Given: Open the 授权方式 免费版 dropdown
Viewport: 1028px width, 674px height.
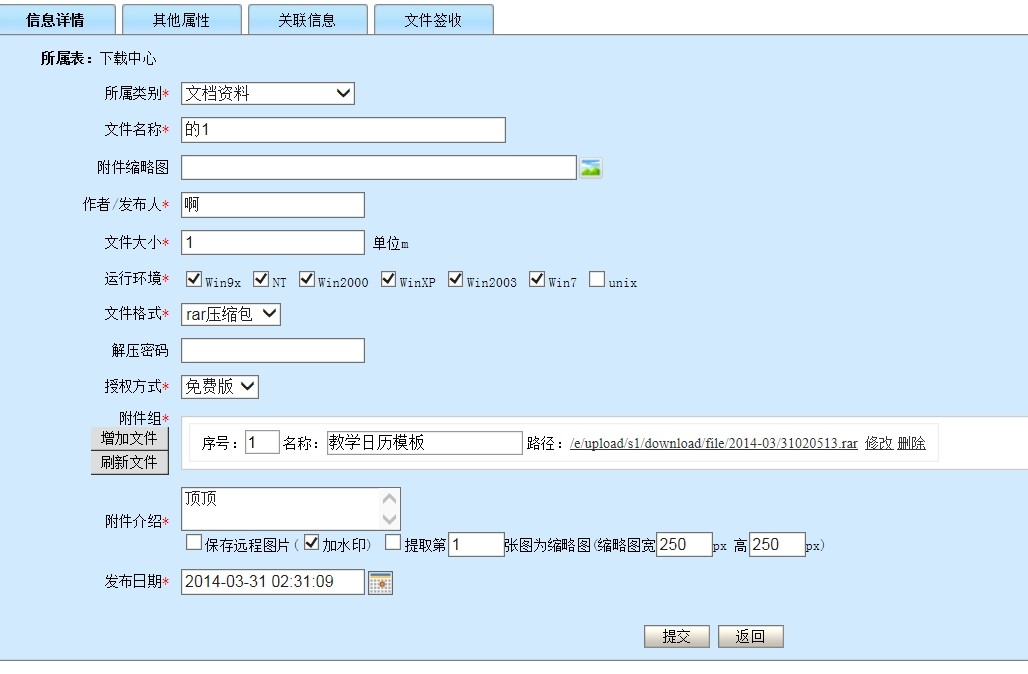Looking at the screenshot, I should coord(220,386).
